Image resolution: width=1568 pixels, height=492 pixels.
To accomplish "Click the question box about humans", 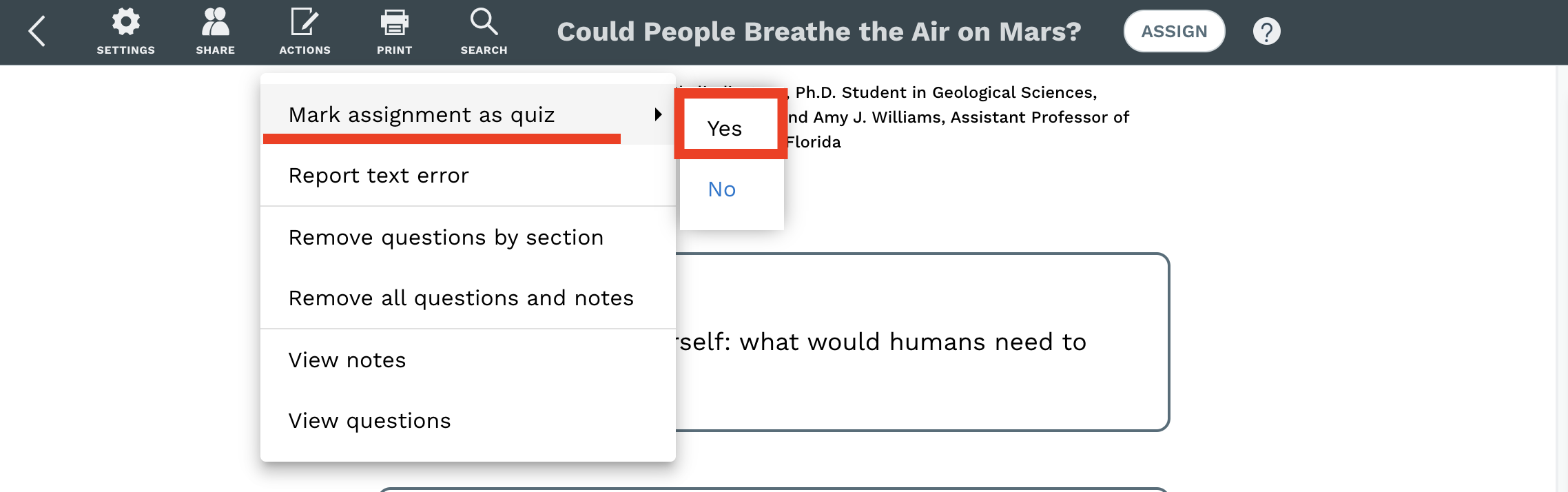I will [922, 342].
